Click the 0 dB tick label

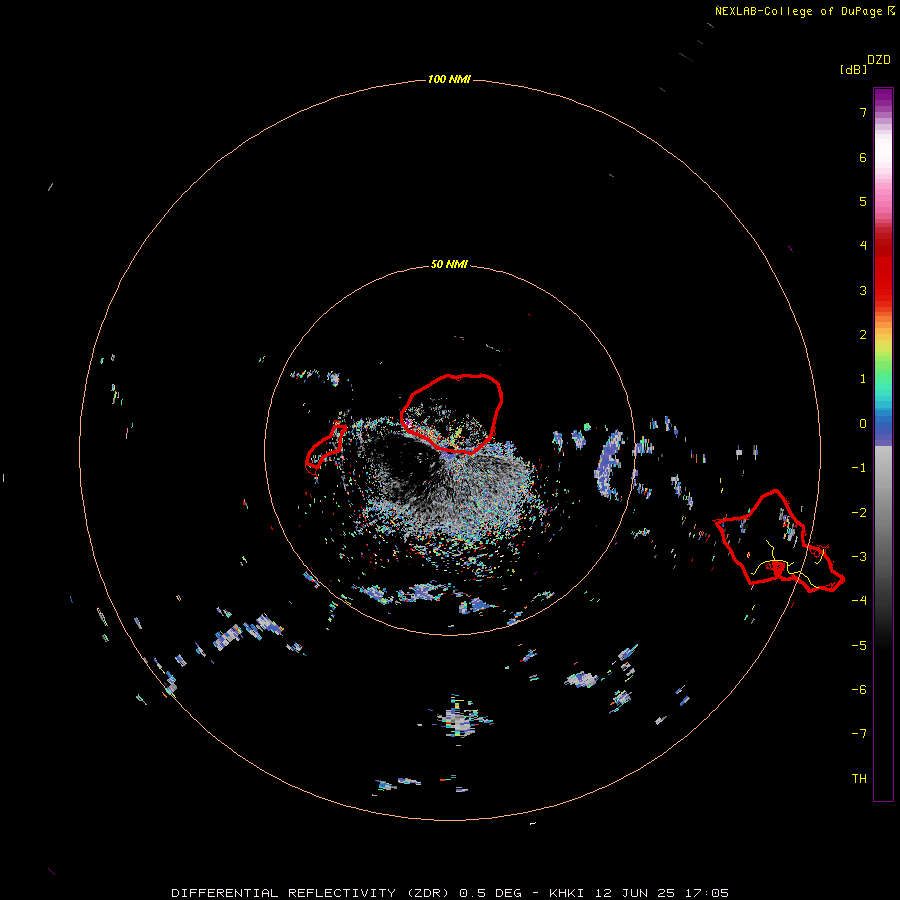(863, 424)
